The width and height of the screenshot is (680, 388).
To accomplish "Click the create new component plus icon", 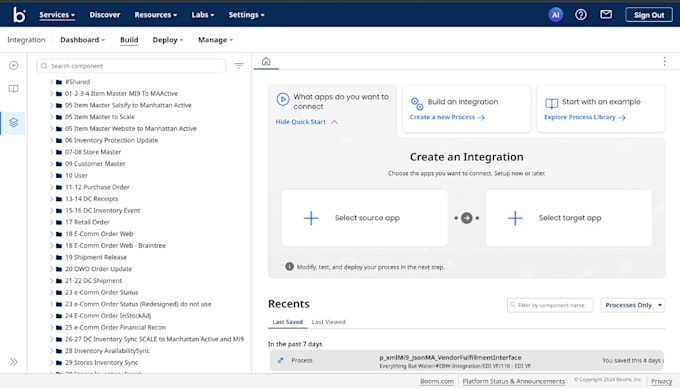I will coord(13,65).
